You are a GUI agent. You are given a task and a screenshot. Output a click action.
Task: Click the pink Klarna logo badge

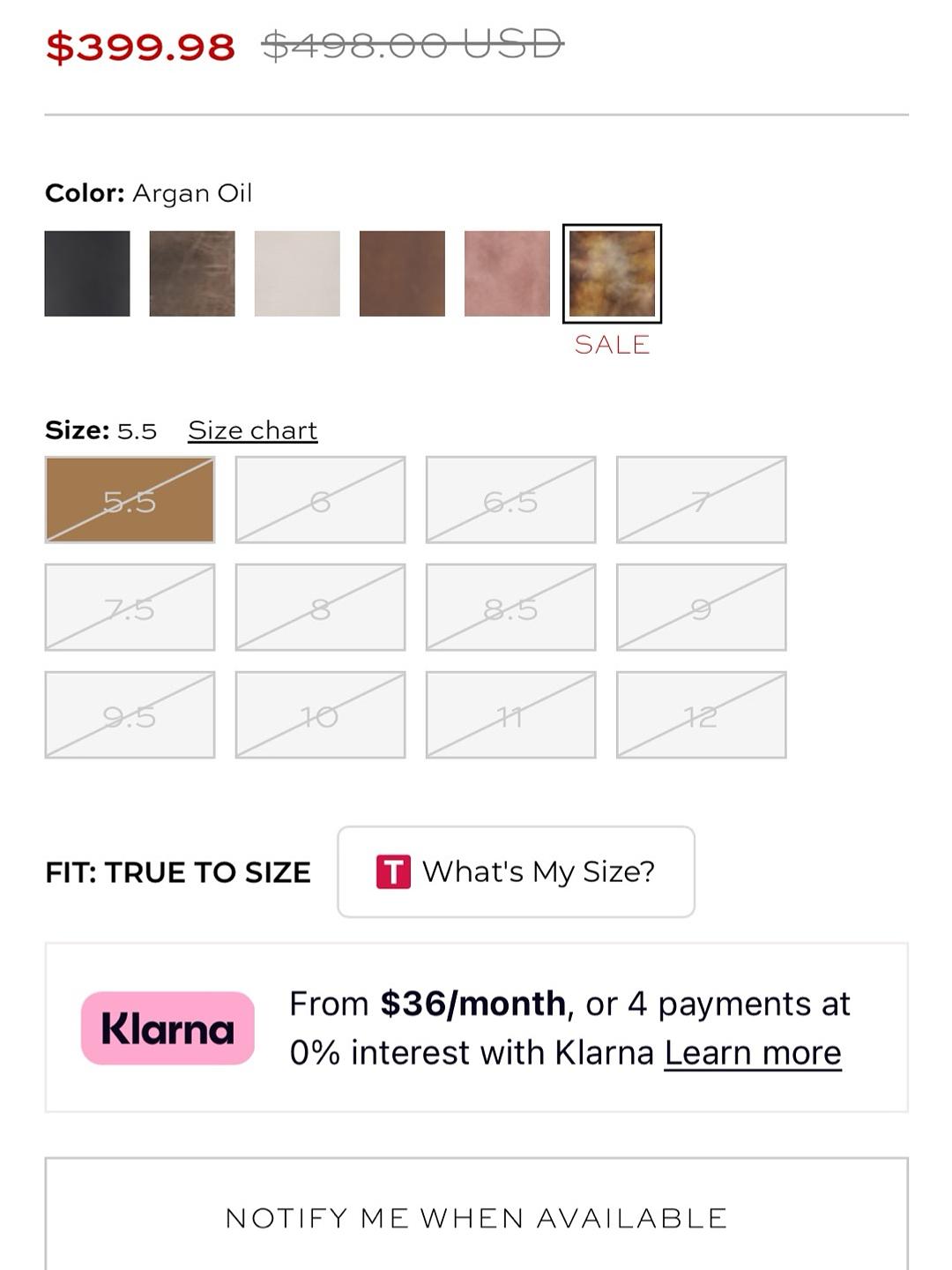click(x=167, y=1028)
